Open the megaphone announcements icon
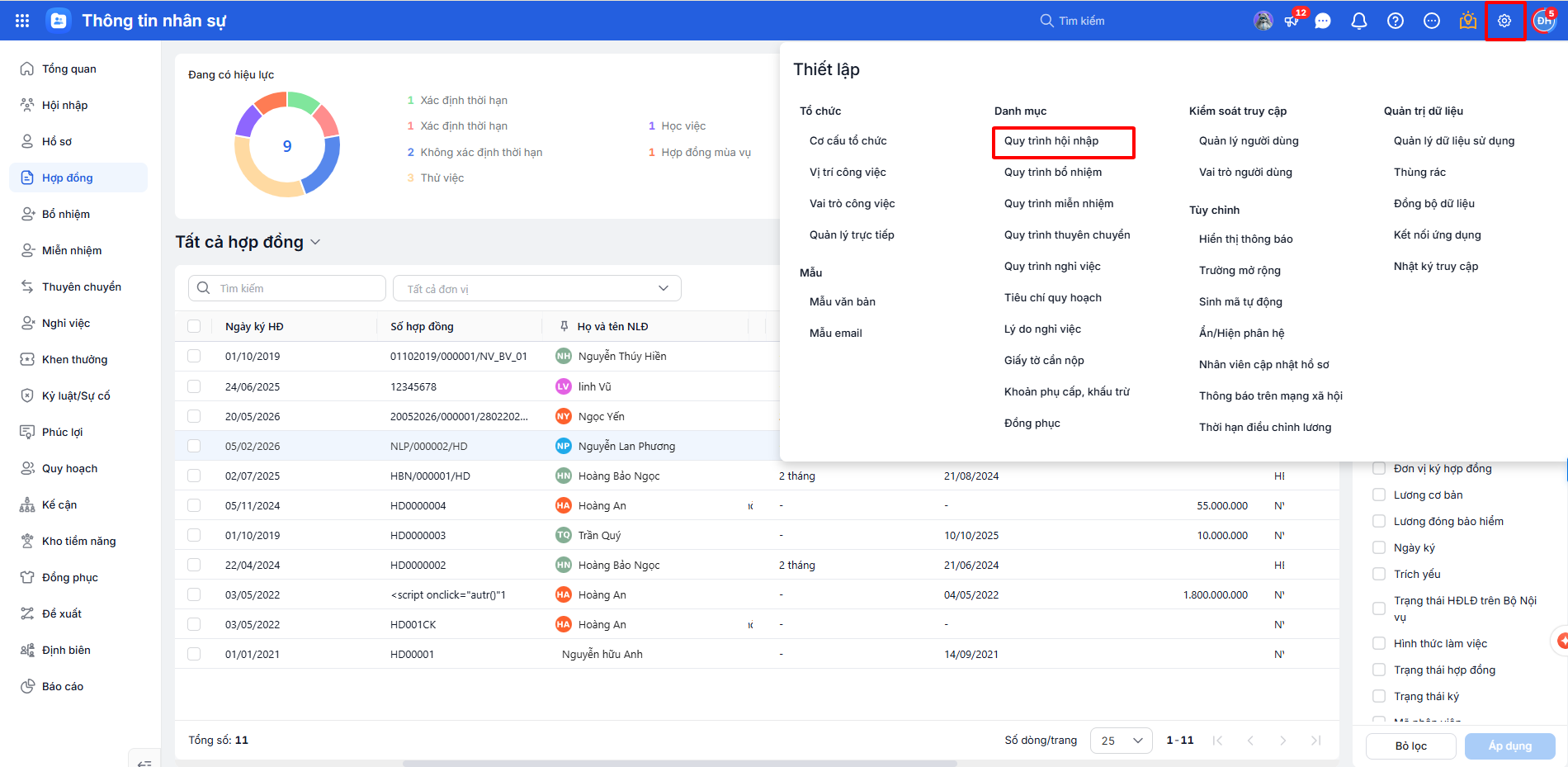Viewport: 1568px width, 767px height. pos(1292,21)
